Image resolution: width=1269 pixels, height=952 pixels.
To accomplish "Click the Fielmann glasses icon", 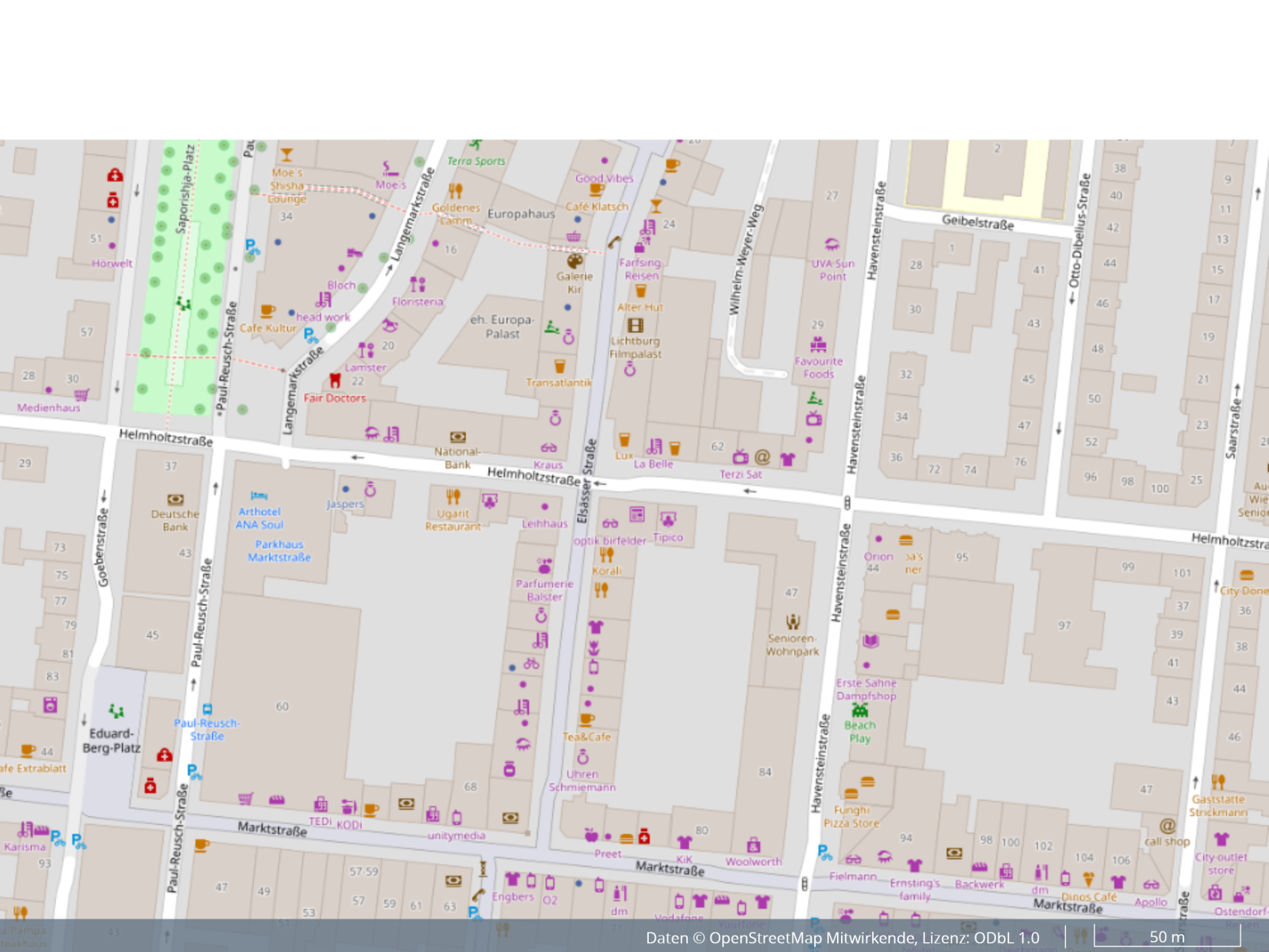I will 853,859.
